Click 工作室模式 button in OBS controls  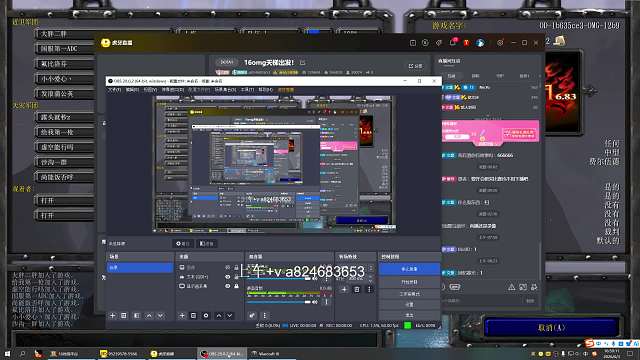click(409, 293)
